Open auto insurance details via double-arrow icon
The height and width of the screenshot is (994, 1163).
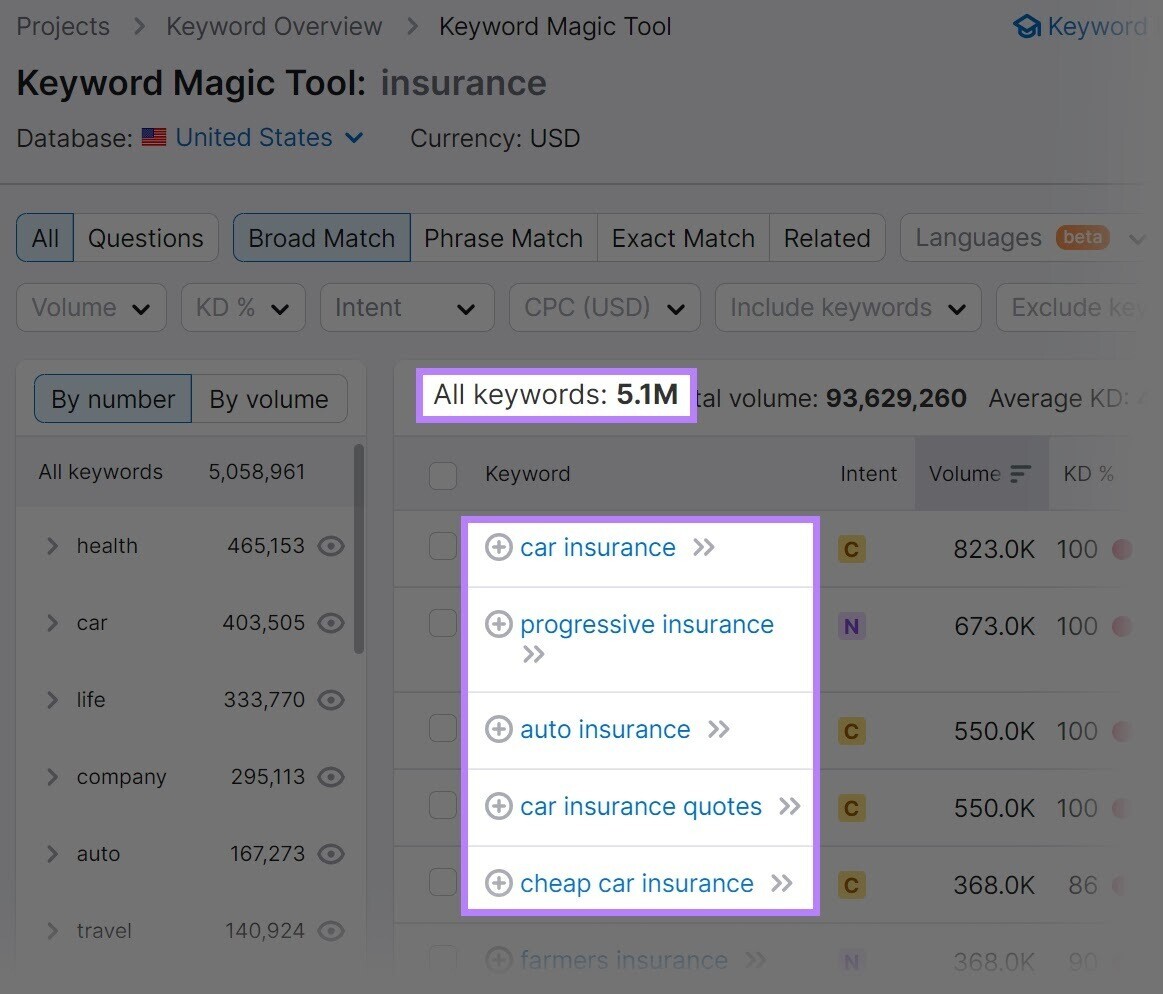coord(718,730)
